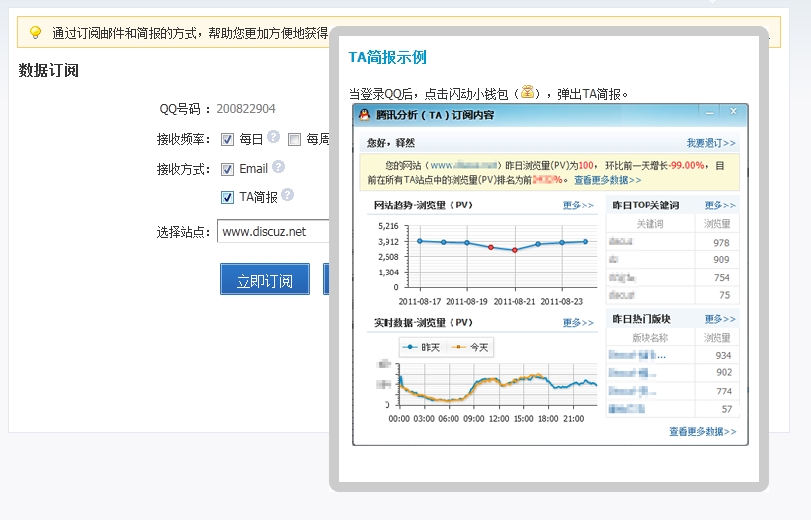Viewport: 811px width, 520px height.
Task: Click section pageview value 934
Action: [723, 355]
